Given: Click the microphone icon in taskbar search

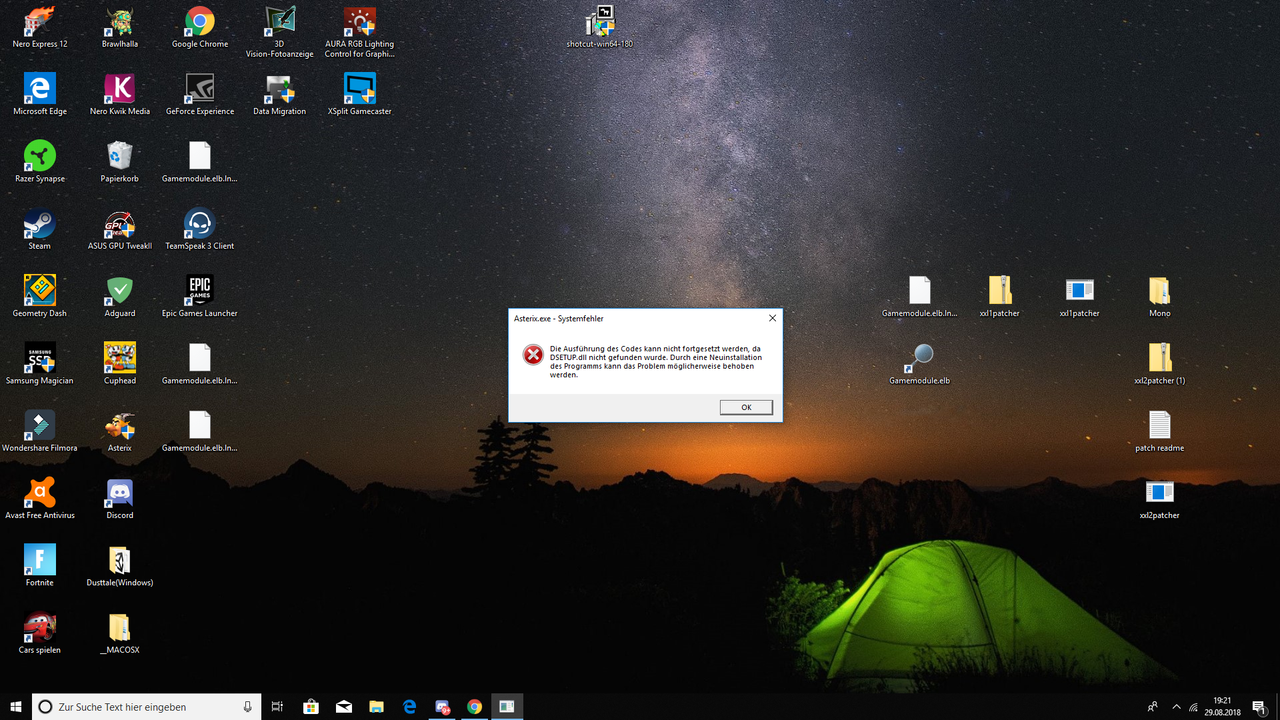Looking at the screenshot, I should click(247, 707).
